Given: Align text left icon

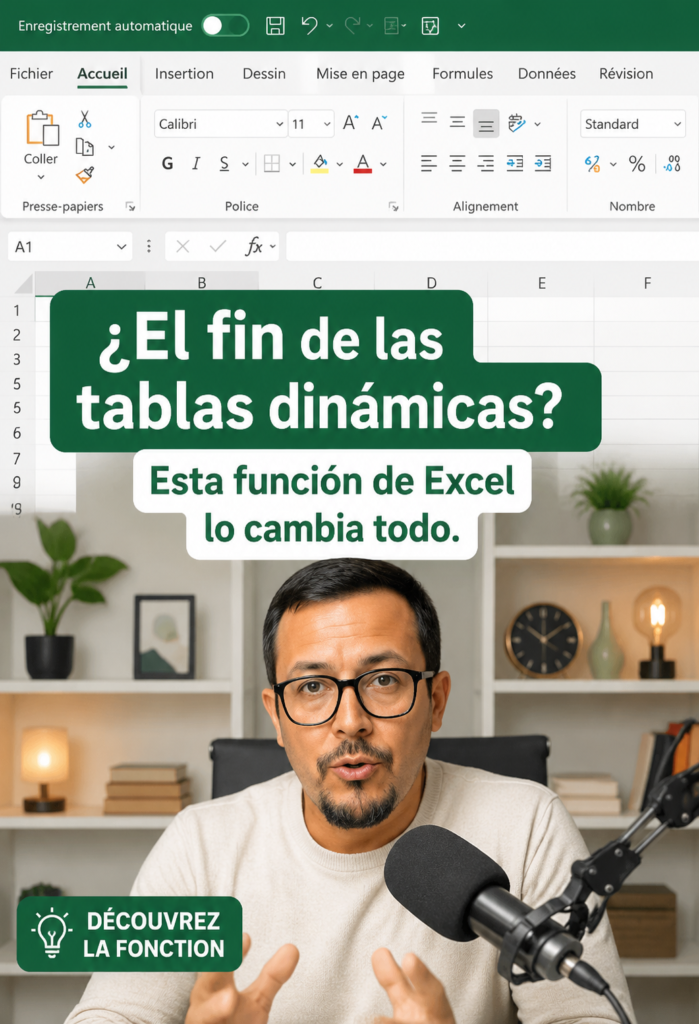Looking at the screenshot, I should (x=429, y=163).
